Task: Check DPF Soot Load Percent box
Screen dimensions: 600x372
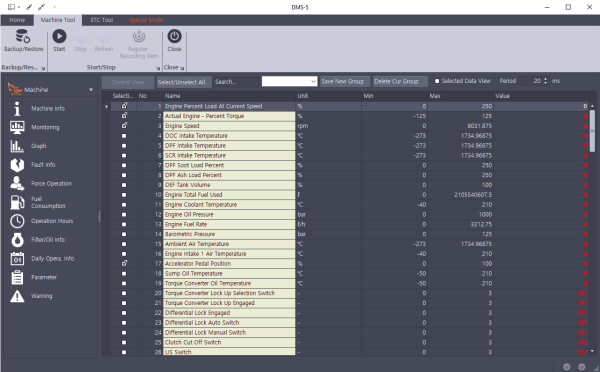Action: (x=124, y=165)
